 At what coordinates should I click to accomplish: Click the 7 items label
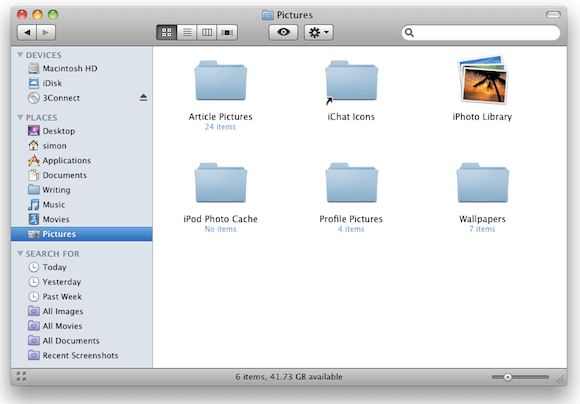point(482,229)
